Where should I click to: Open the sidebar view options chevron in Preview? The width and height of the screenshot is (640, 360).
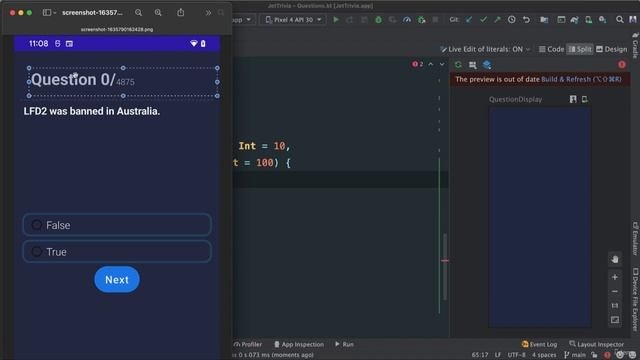point(55,13)
